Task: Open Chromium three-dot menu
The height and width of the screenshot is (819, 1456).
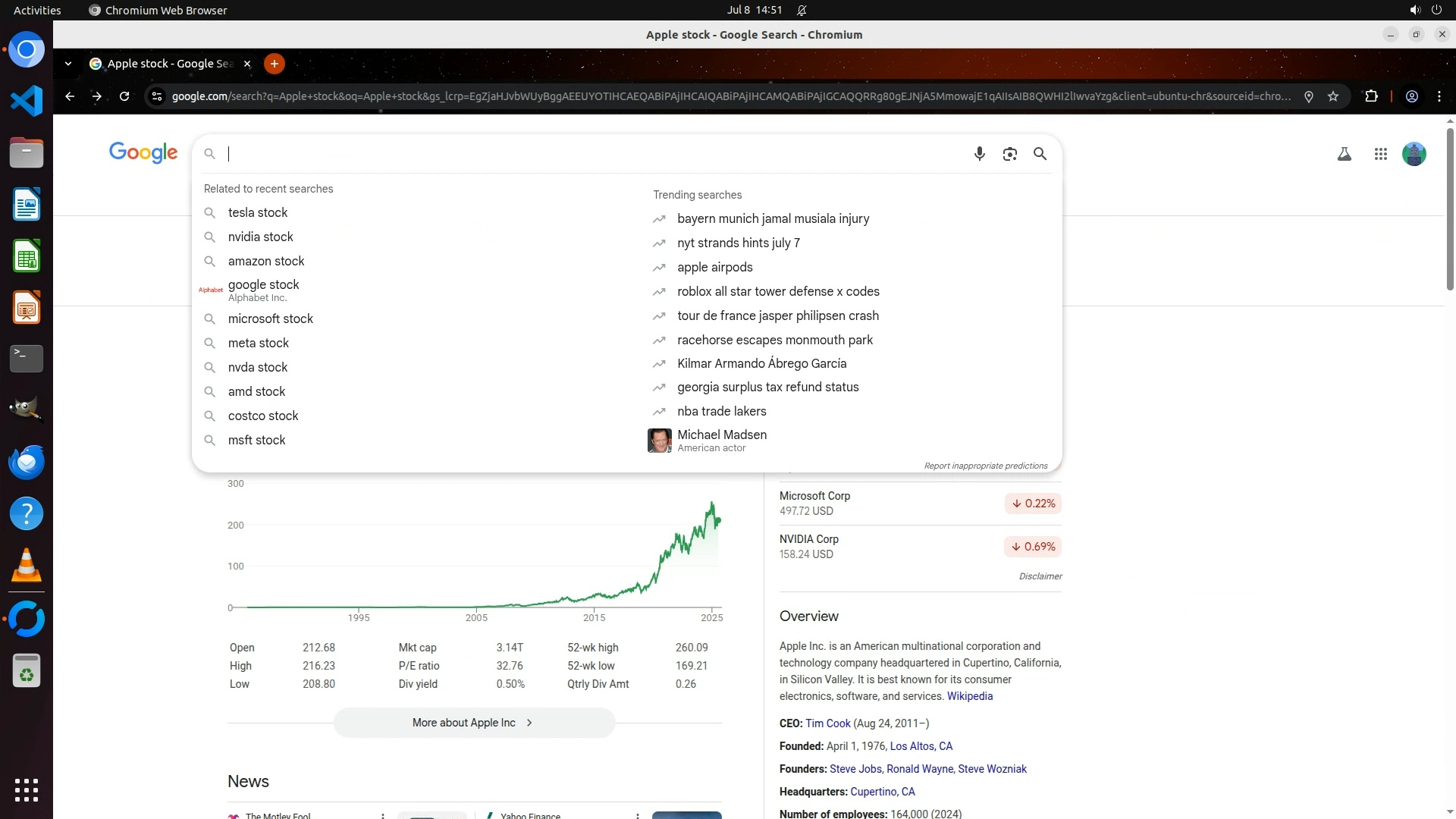Action: pyautogui.click(x=1439, y=96)
